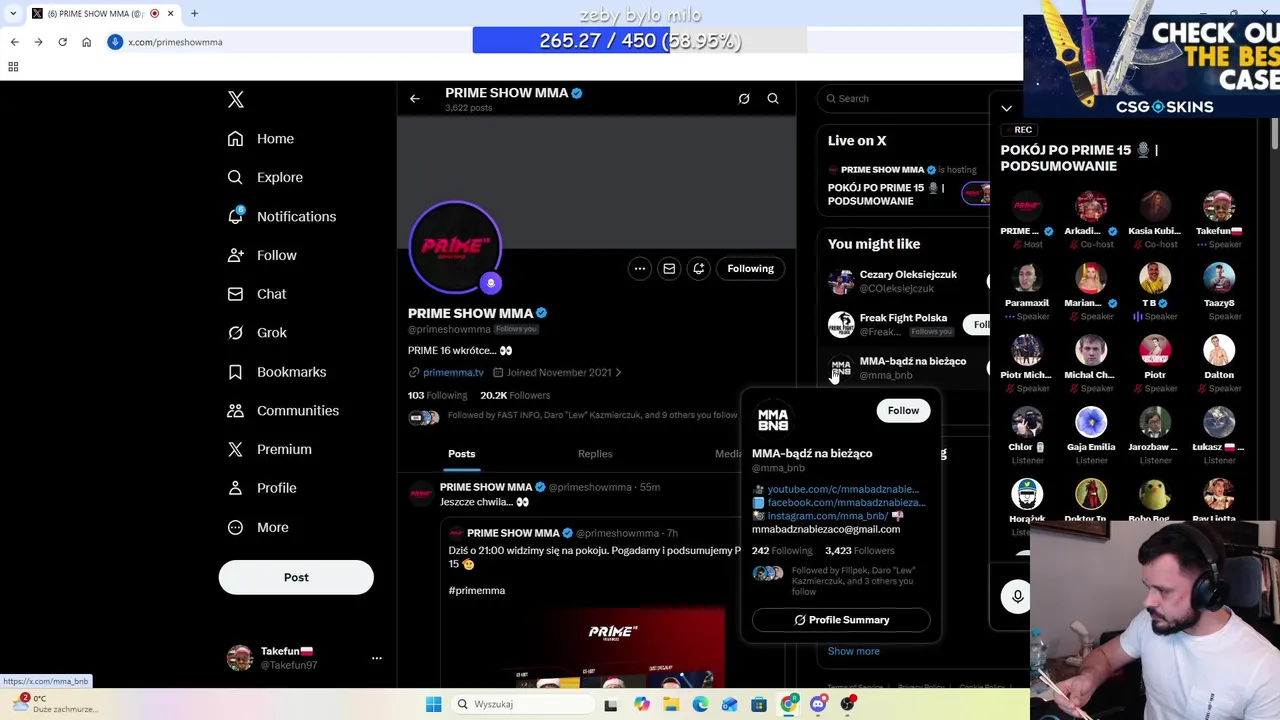Open browser home button
This screenshot has height=720, width=1280.
click(86, 42)
